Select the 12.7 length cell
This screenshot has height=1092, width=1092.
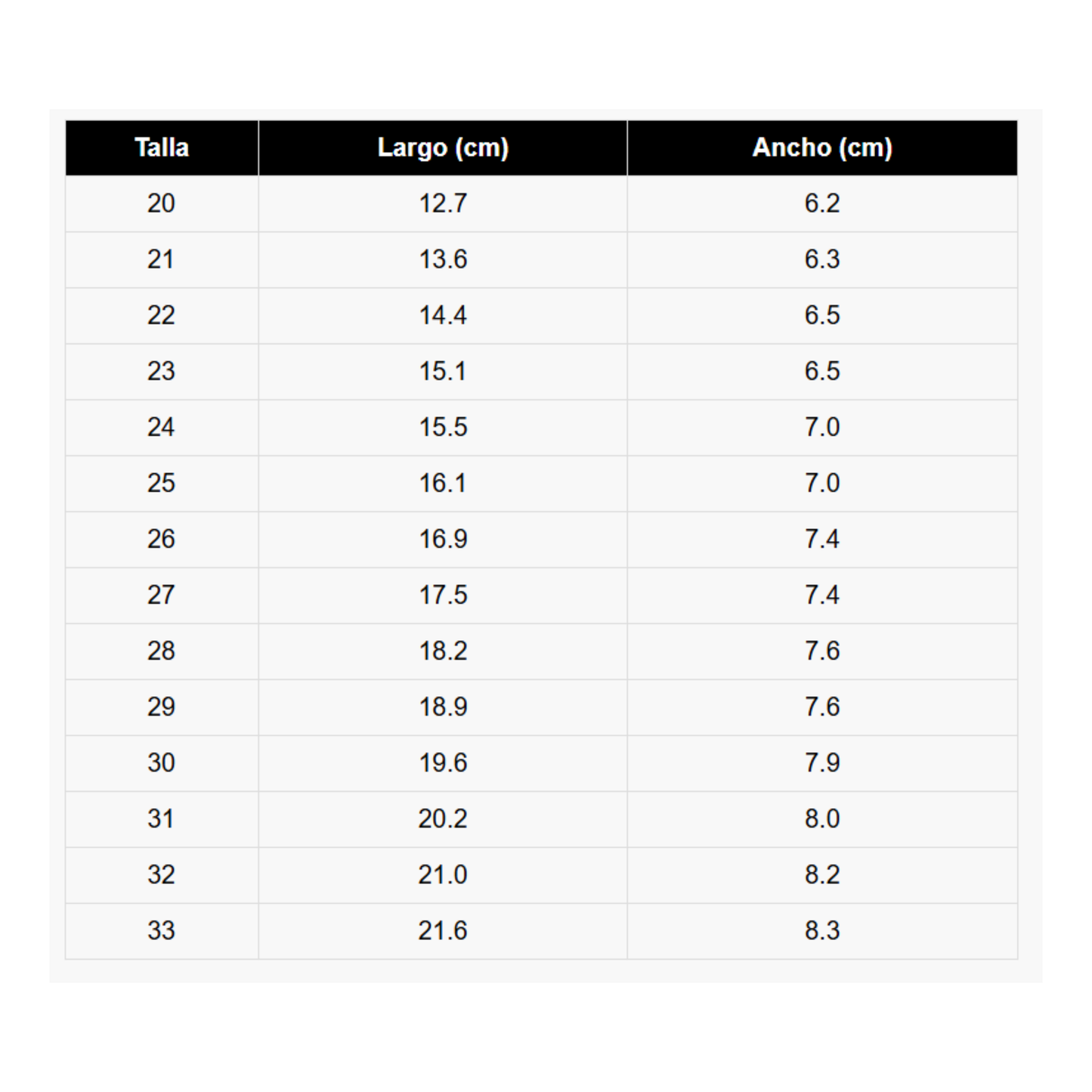click(443, 204)
